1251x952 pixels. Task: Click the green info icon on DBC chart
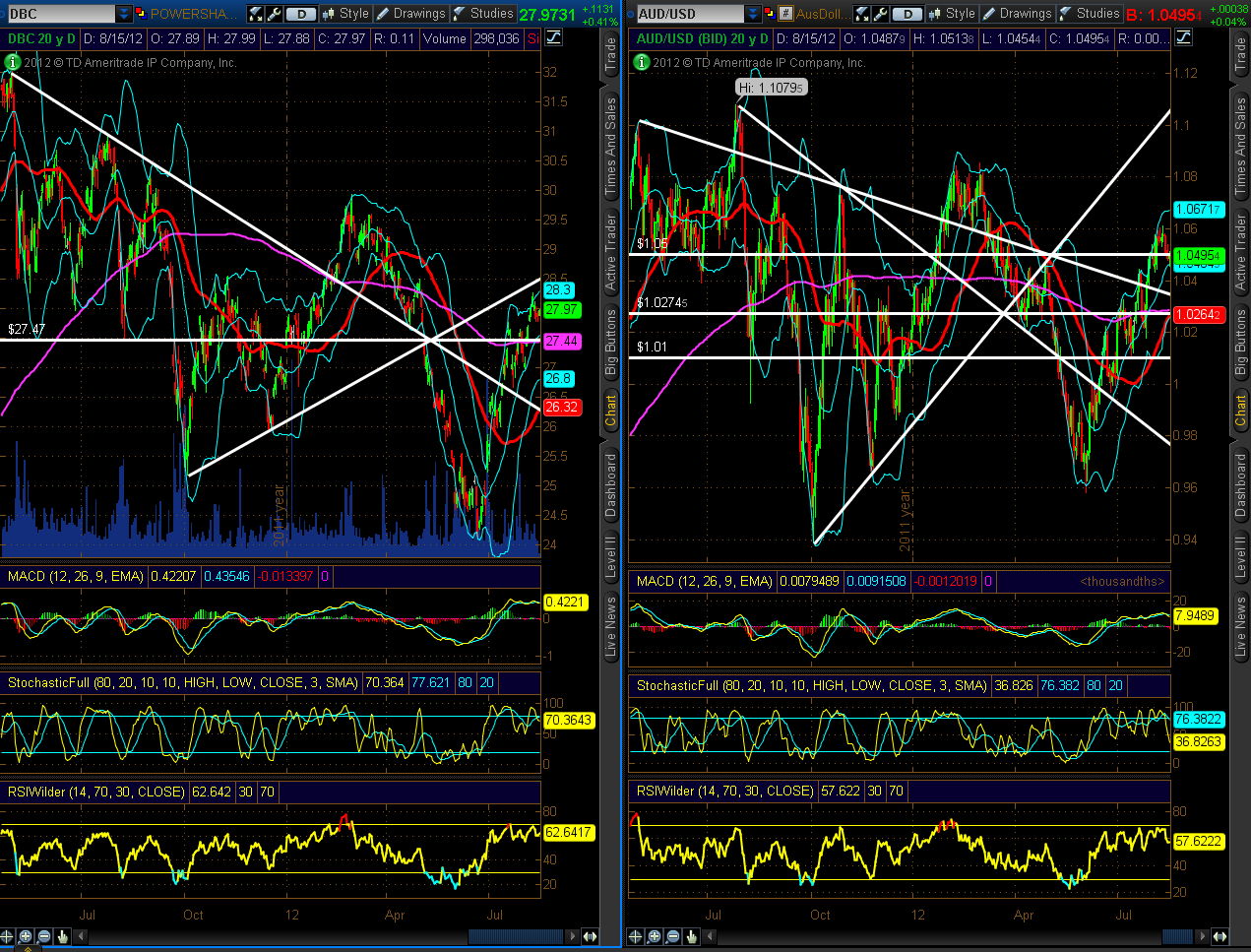(x=12, y=62)
